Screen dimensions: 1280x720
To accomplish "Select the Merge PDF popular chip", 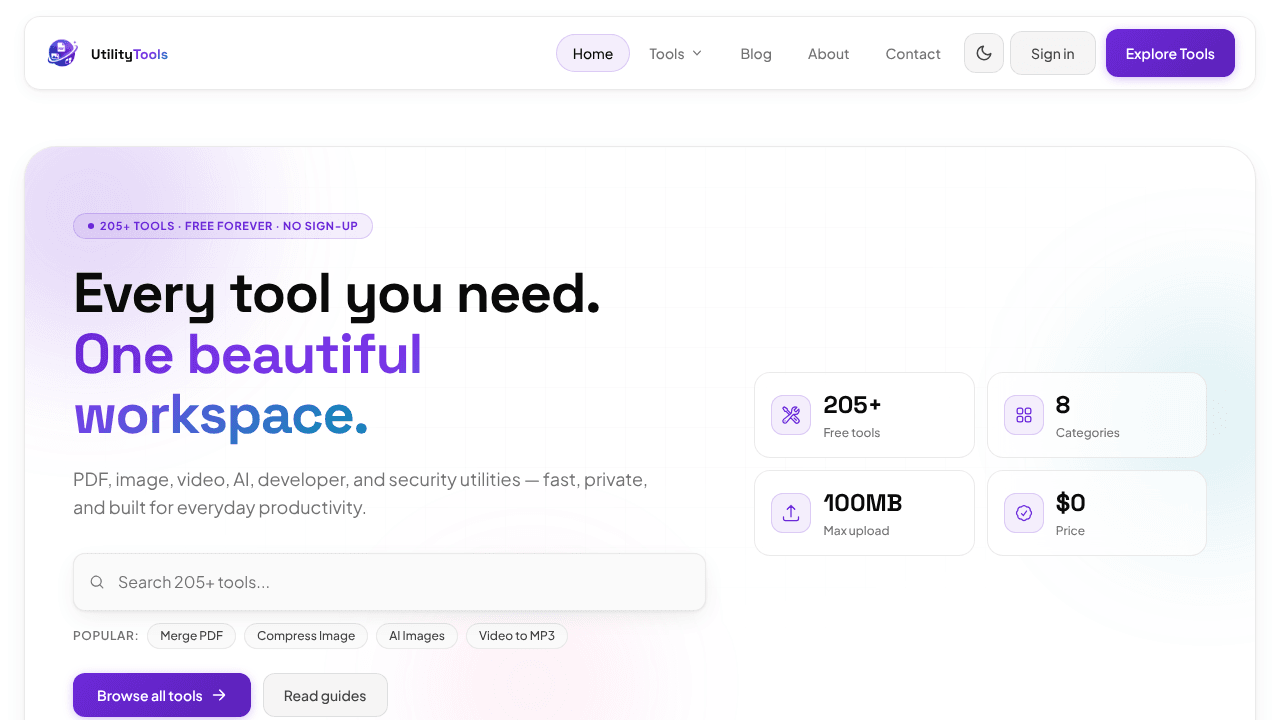I will [x=192, y=636].
